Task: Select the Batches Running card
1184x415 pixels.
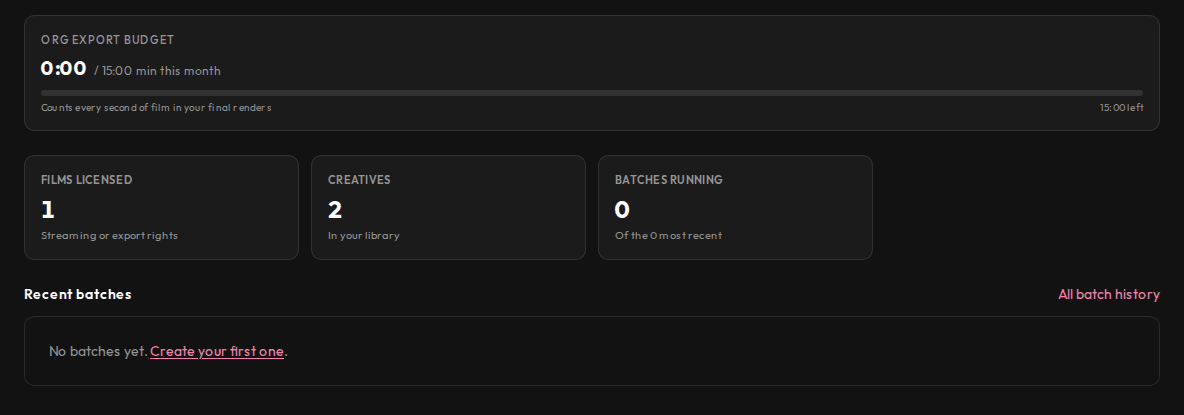Action: click(735, 208)
